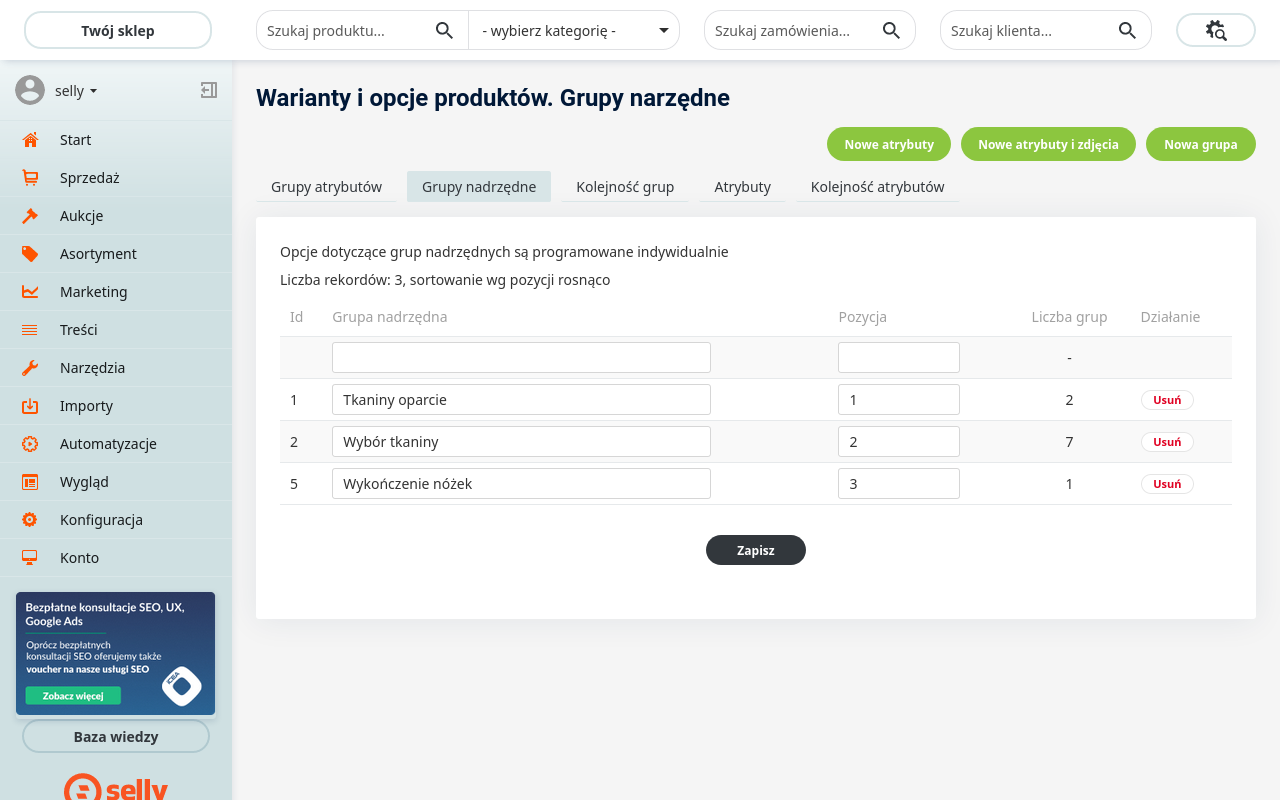Image resolution: width=1280 pixels, height=800 pixels.
Task: Open Marketing via the chart icon
Action: 30,292
